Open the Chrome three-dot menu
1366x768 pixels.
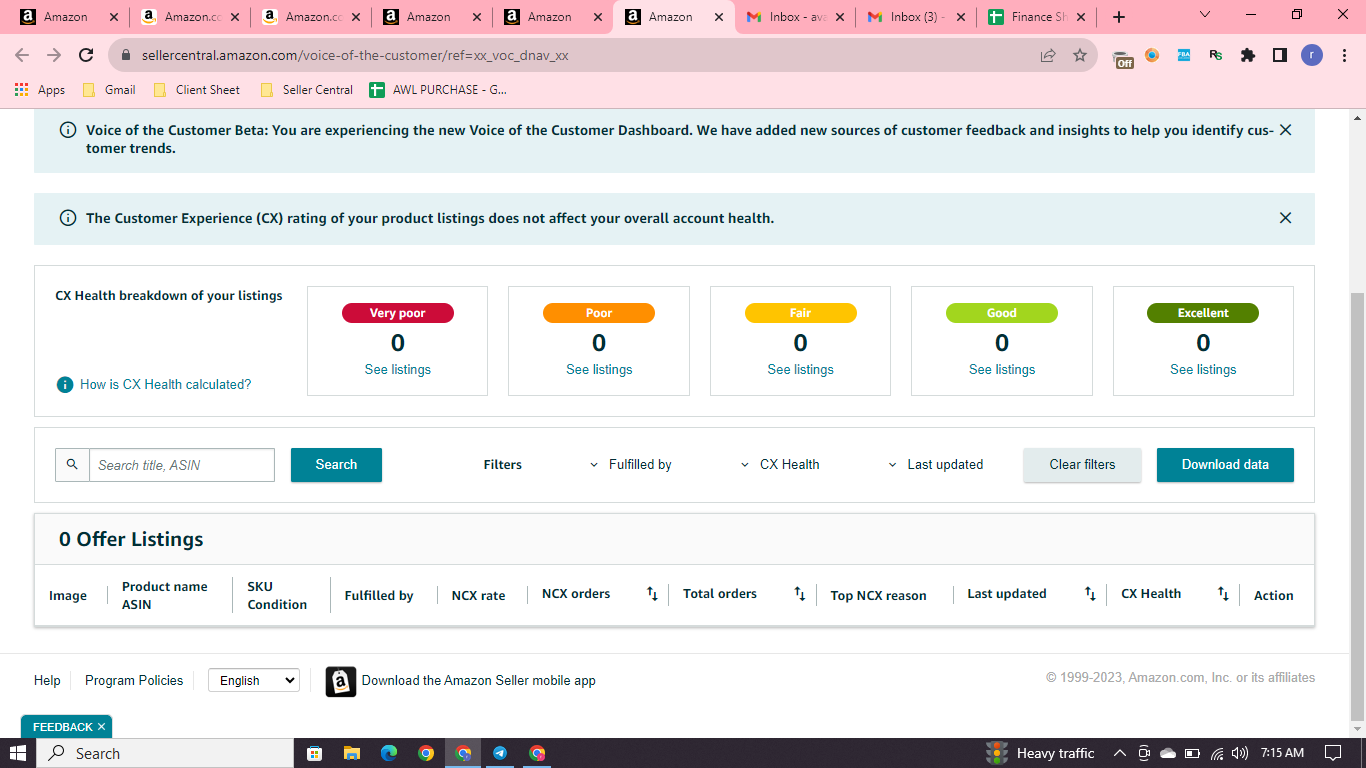pyautogui.click(x=1345, y=56)
